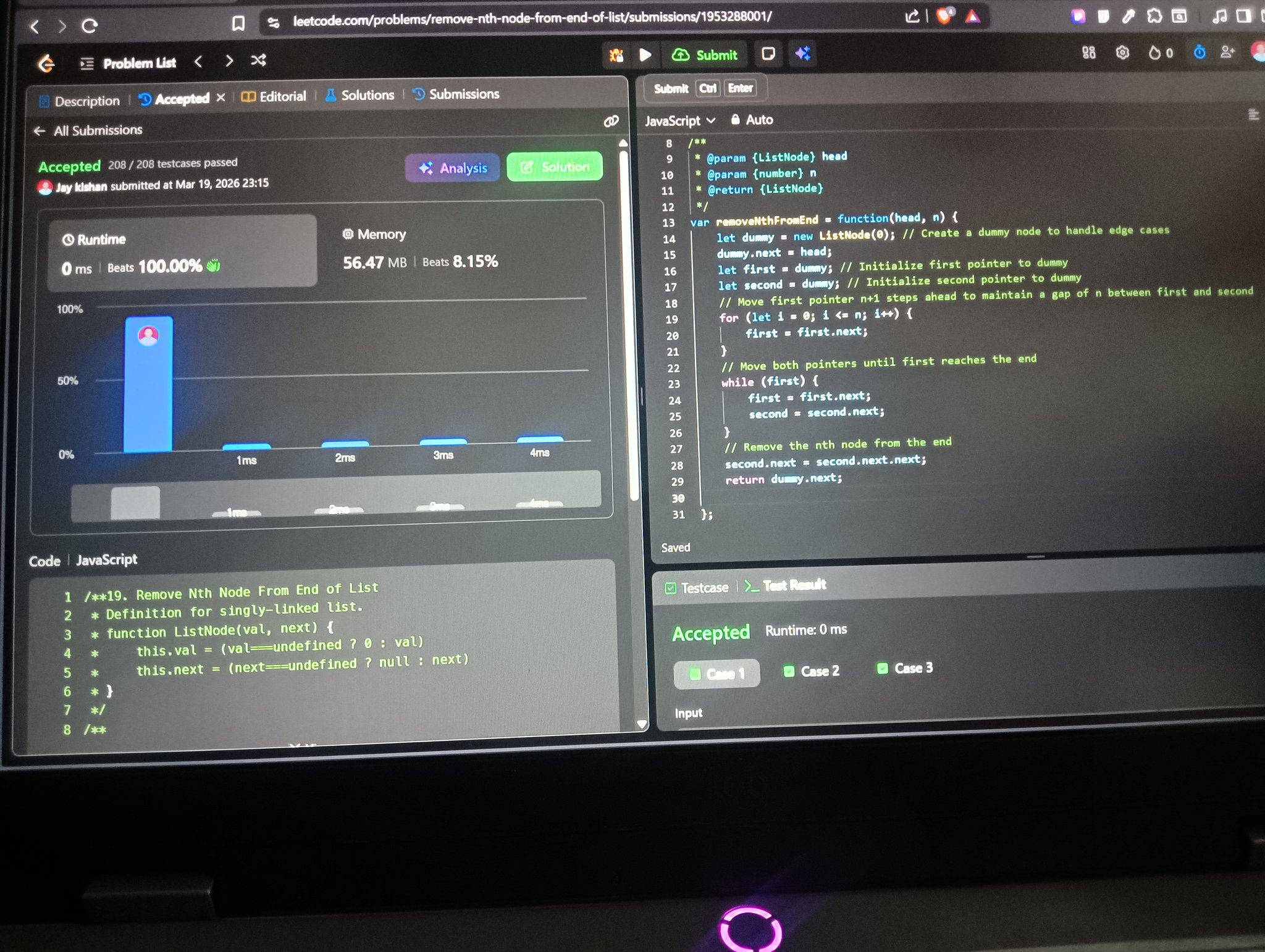Click the browser reload icon
The height and width of the screenshot is (952, 1265).
click(90, 26)
